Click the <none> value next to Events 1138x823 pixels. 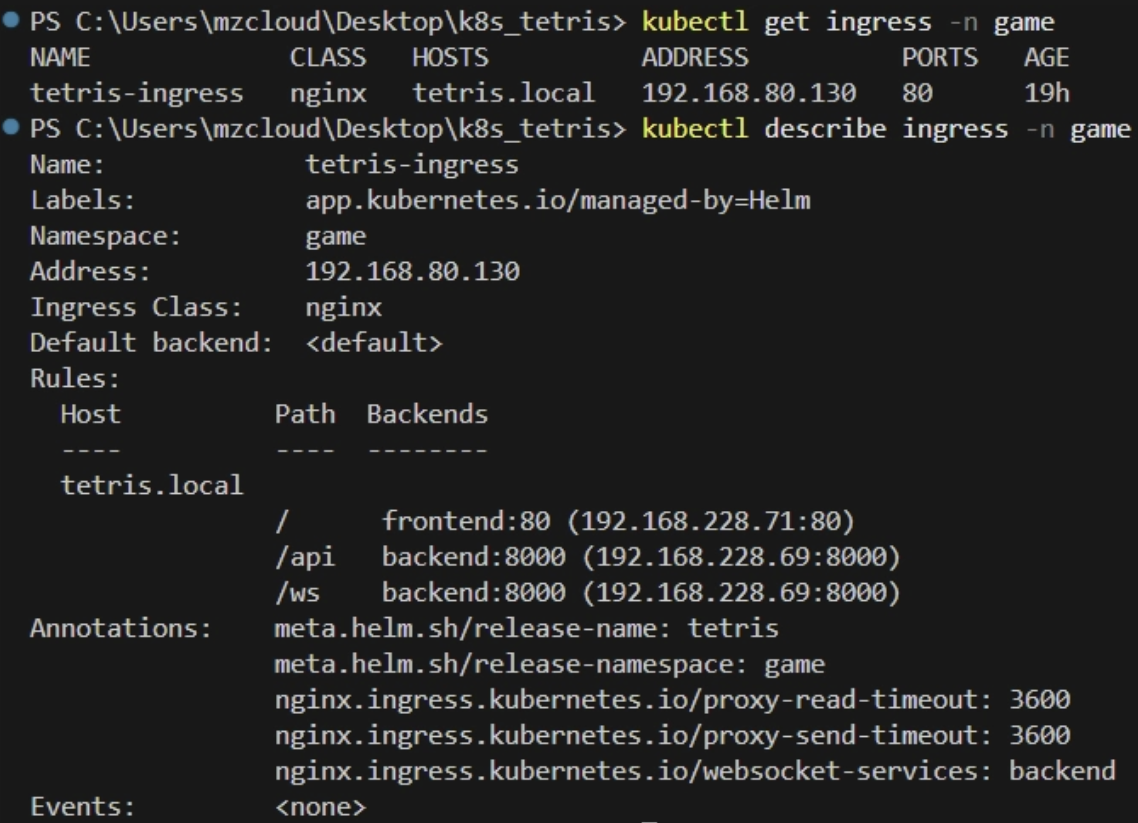click(320, 807)
